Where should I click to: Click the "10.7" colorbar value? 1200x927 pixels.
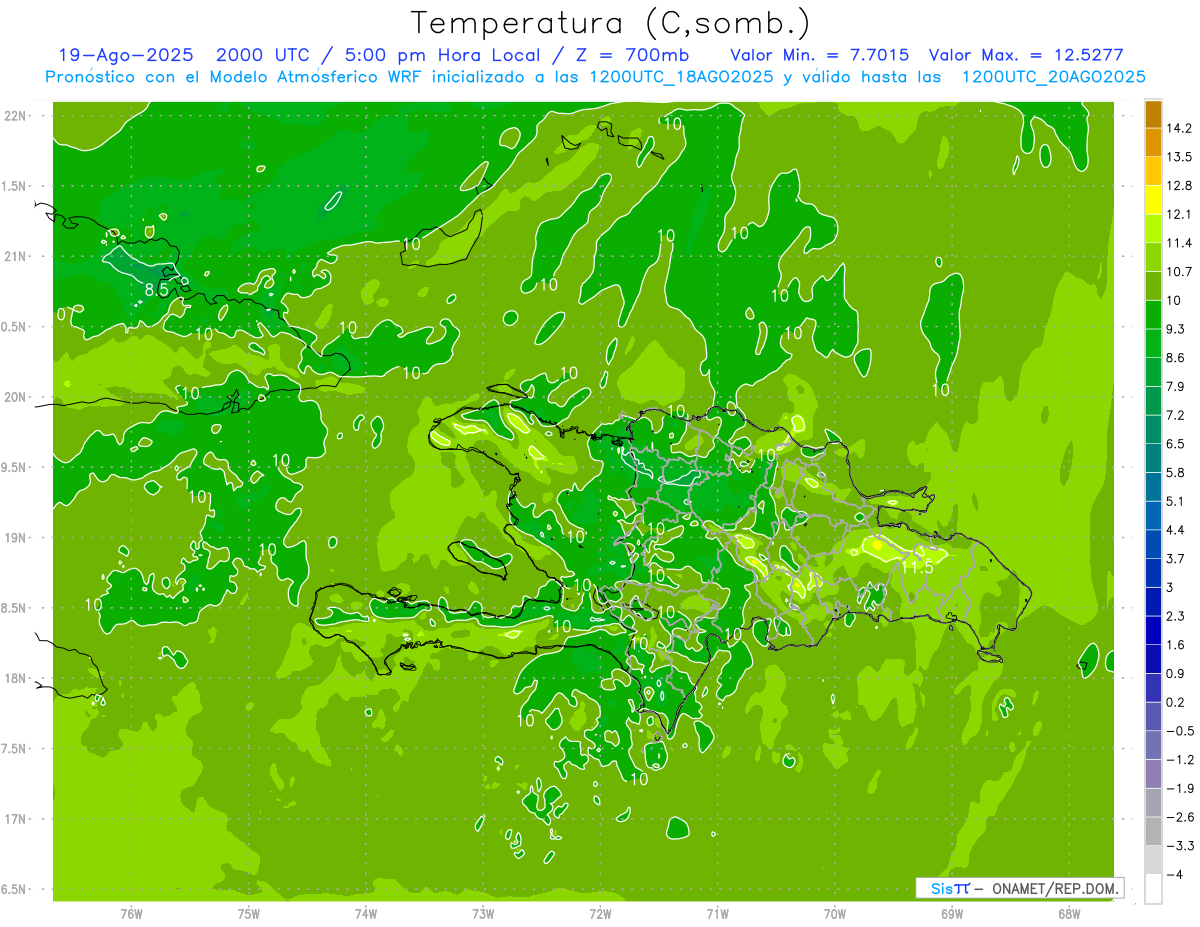pos(1178,271)
